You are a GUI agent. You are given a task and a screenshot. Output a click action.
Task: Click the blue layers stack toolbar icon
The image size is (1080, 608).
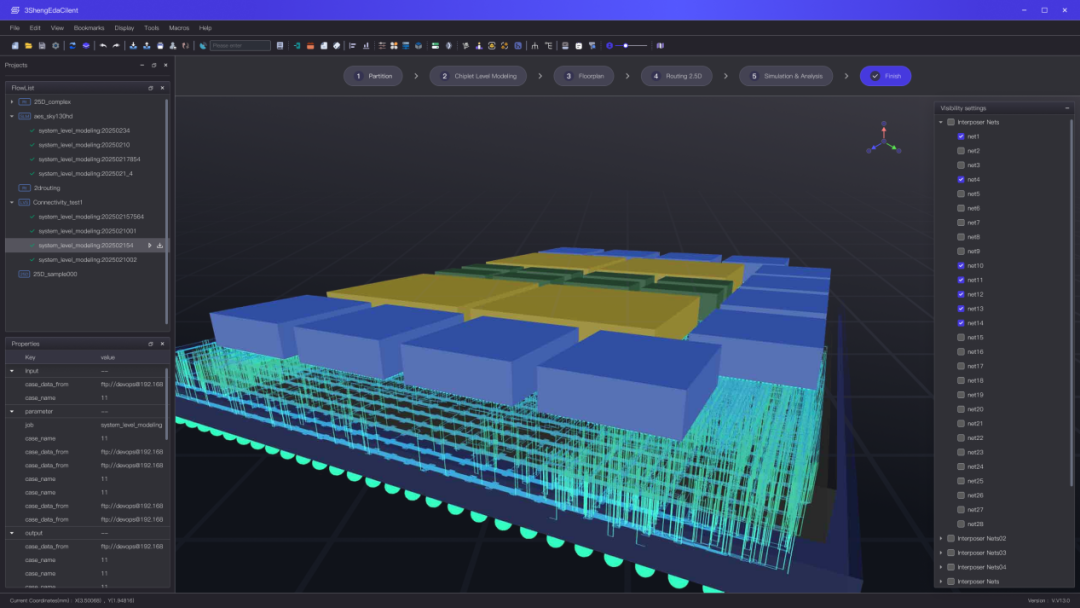pyautogui.click(x=86, y=45)
